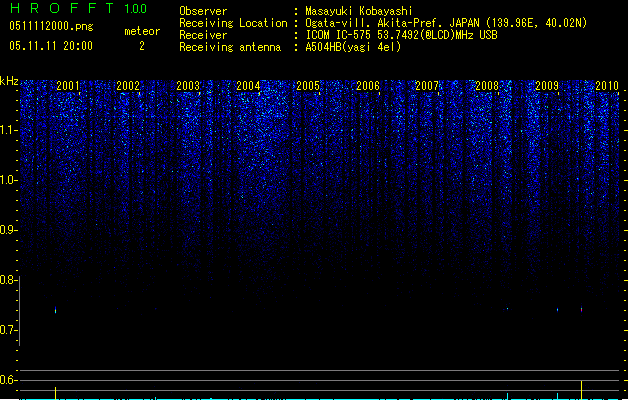The width and height of the screenshot is (629, 400).
Task: Click the 1.1 kHz axis label
Action: 8,130
